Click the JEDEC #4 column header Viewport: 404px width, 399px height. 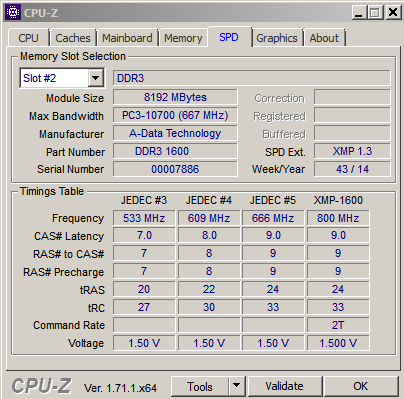pos(209,200)
